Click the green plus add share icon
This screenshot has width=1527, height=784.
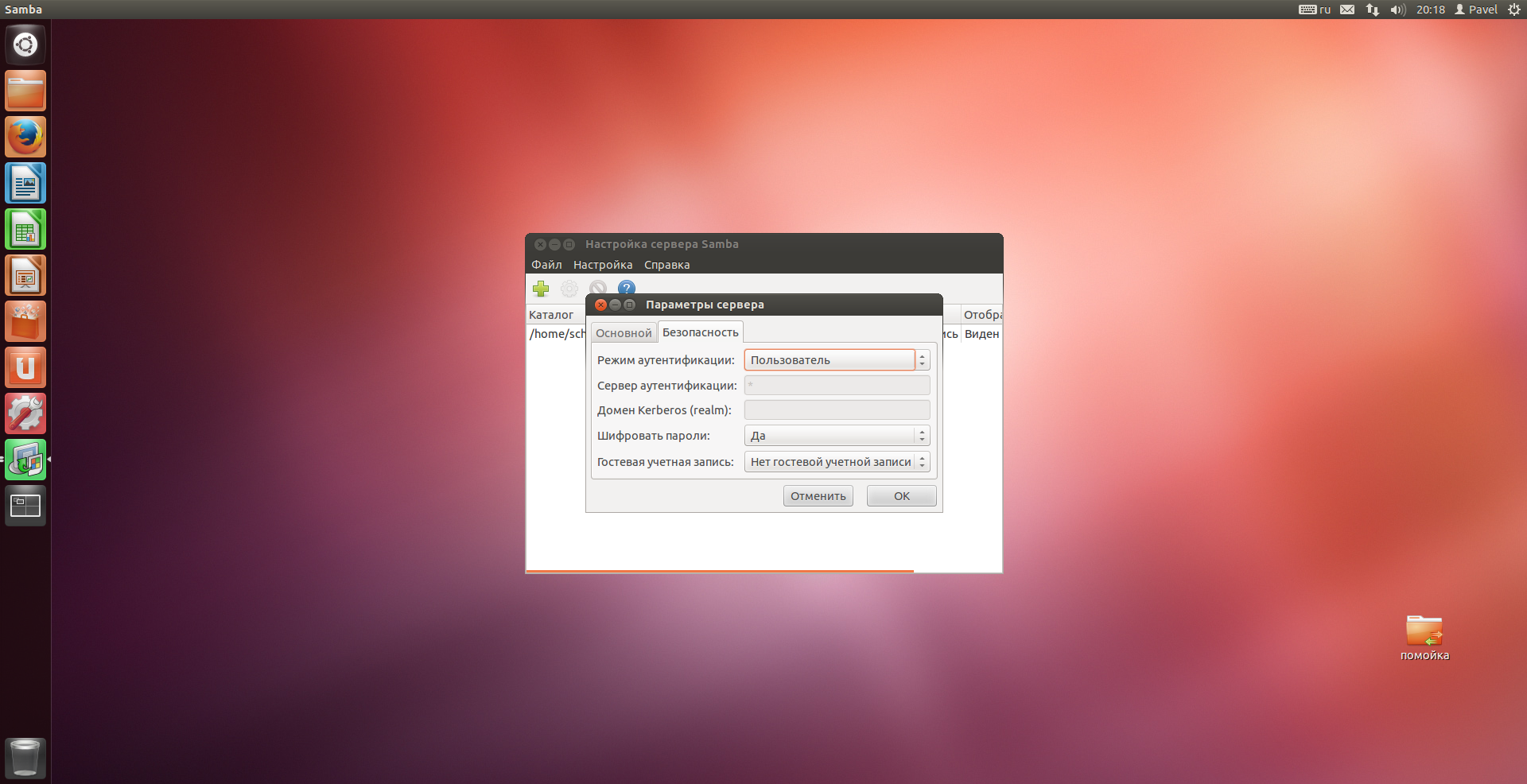(x=541, y=289)
